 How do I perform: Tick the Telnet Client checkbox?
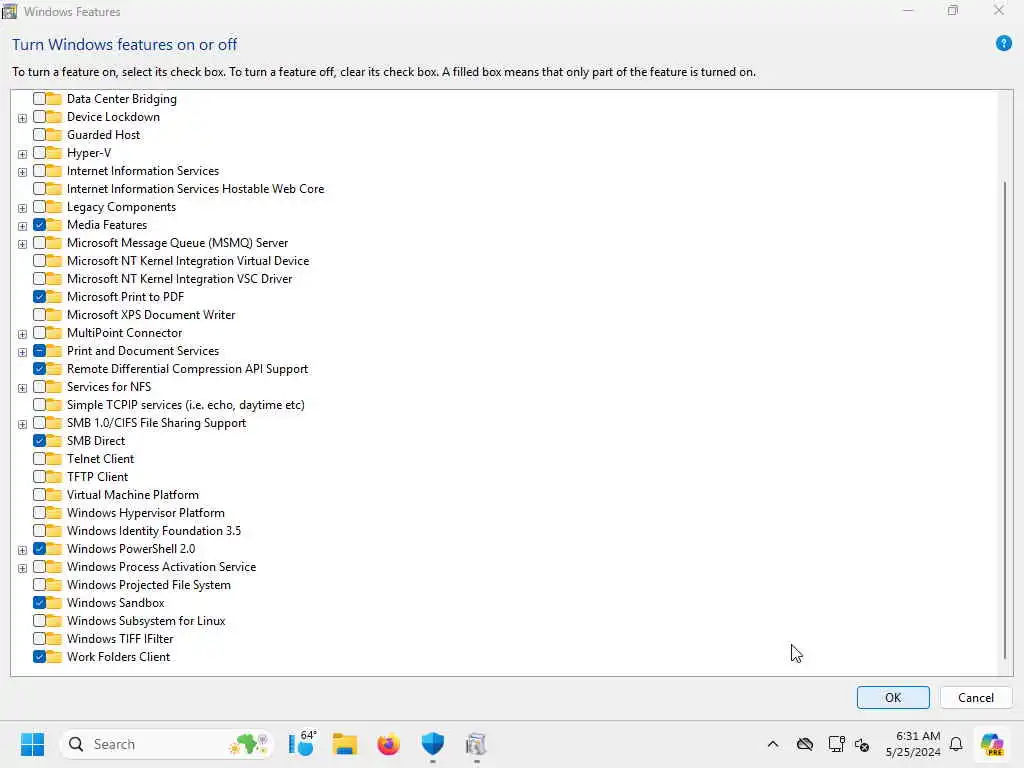[39, 458]
